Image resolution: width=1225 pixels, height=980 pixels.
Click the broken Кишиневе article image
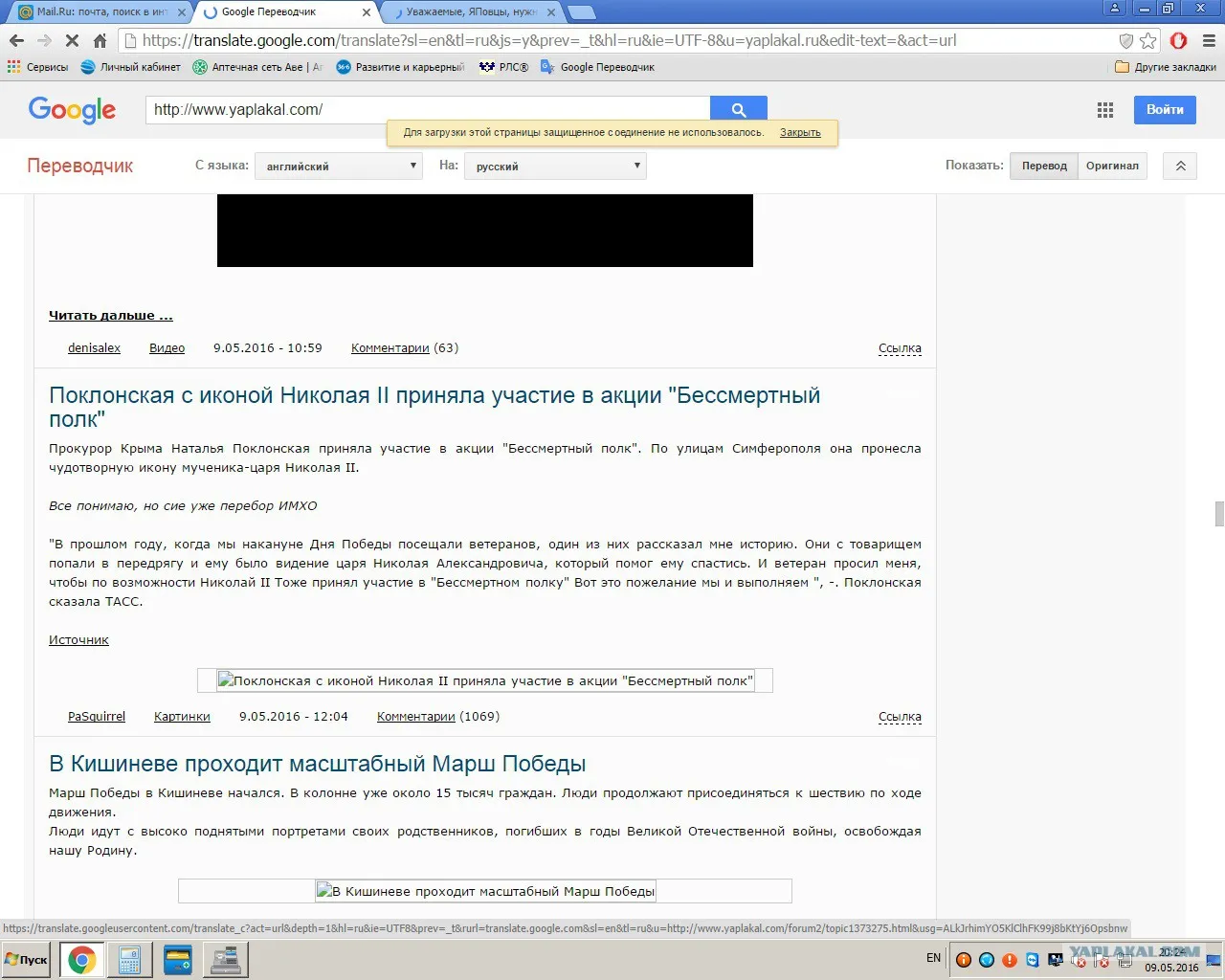coord(485,891)
